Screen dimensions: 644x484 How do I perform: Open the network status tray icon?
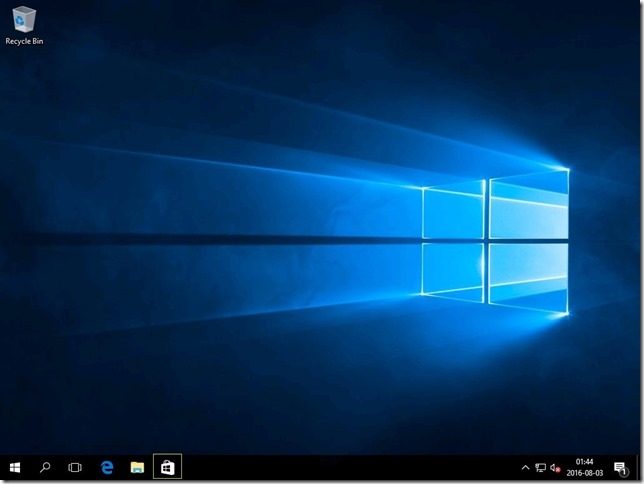[540, 468]
